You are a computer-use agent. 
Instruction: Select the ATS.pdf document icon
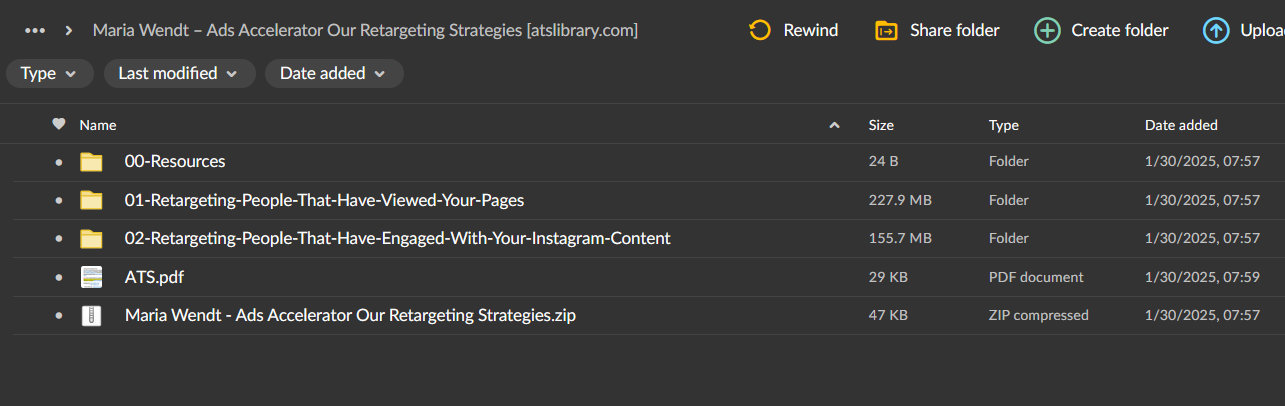coord(92,277)
